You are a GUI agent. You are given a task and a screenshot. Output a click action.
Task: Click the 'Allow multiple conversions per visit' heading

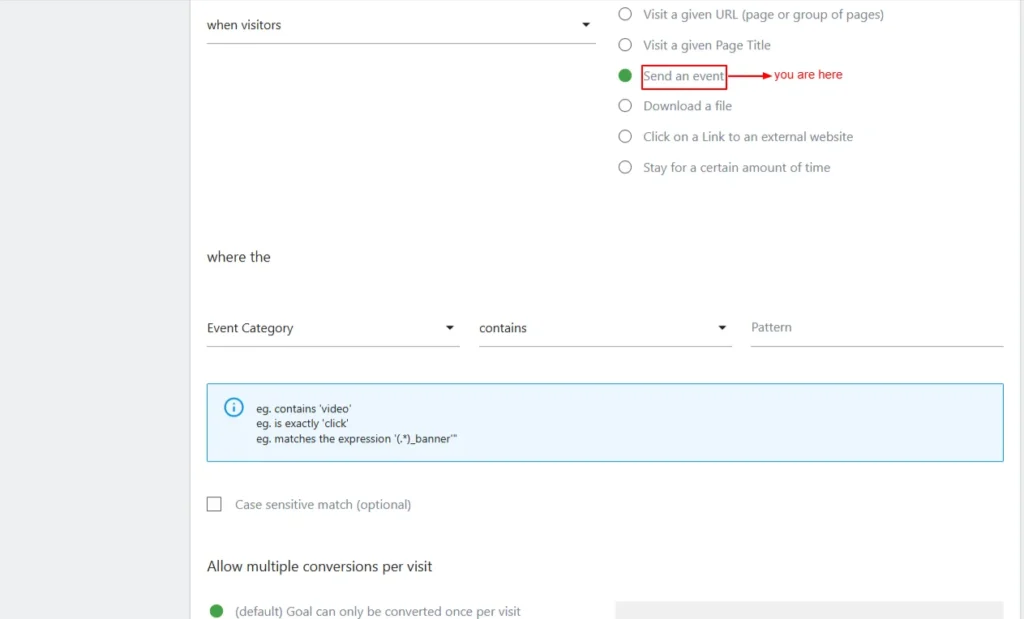pos(319,566)
